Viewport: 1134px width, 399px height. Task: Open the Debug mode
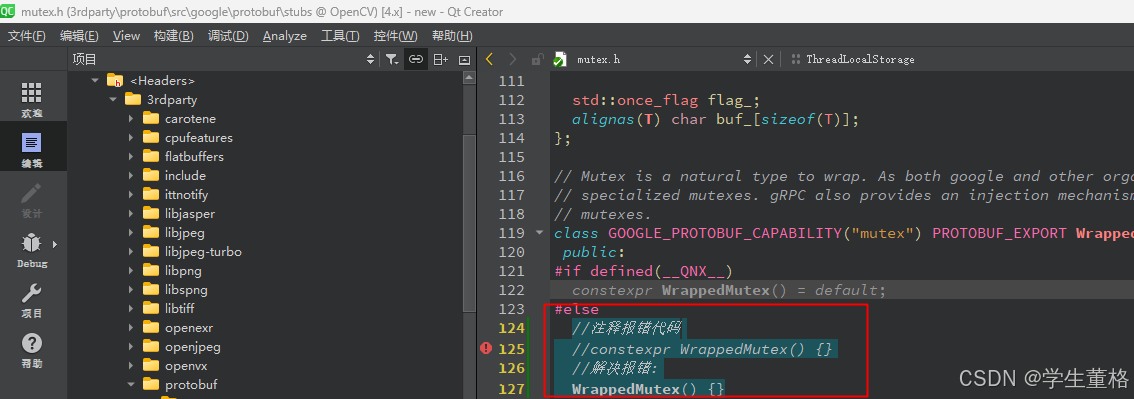click(32, 249)
